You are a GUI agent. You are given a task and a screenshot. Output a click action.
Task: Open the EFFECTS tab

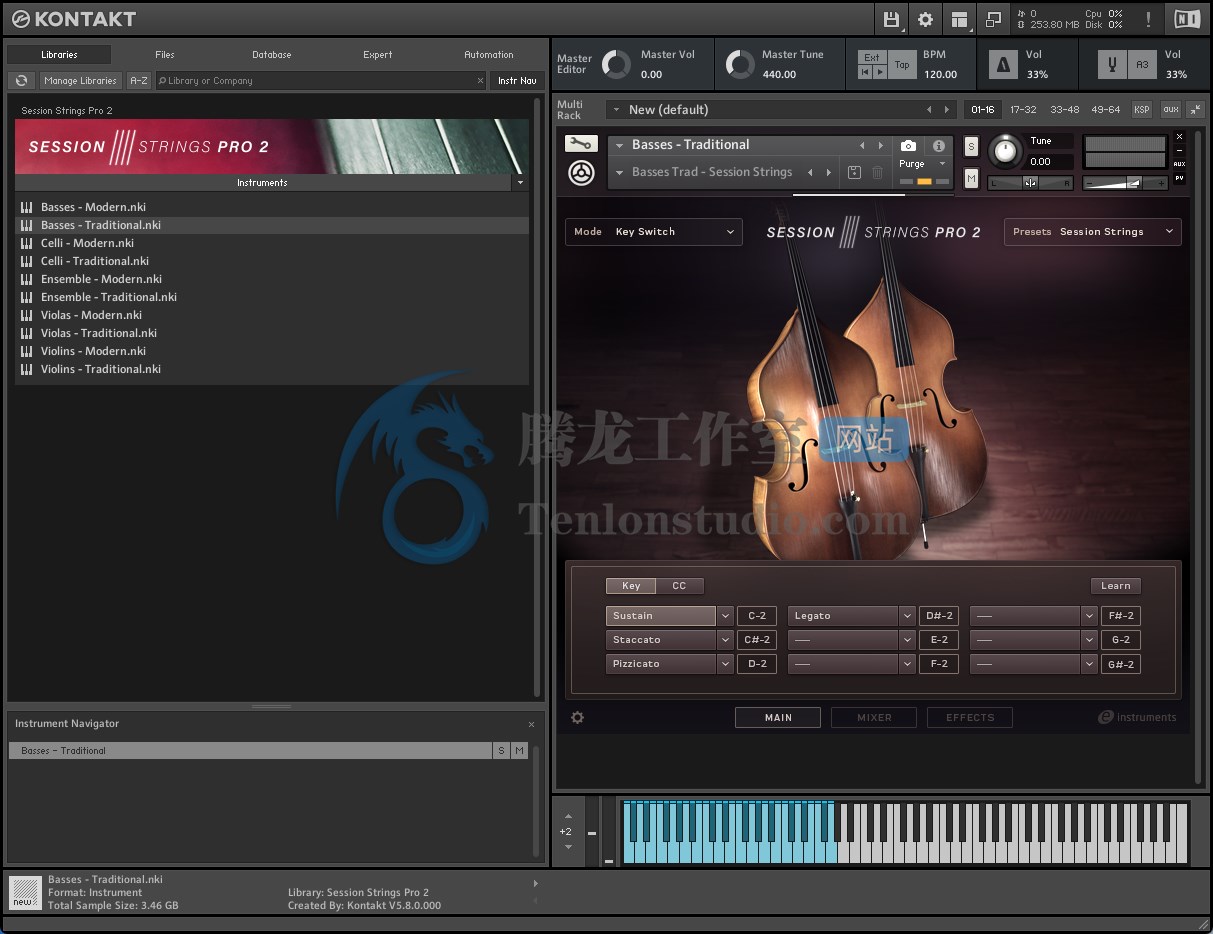coord(970,717)
